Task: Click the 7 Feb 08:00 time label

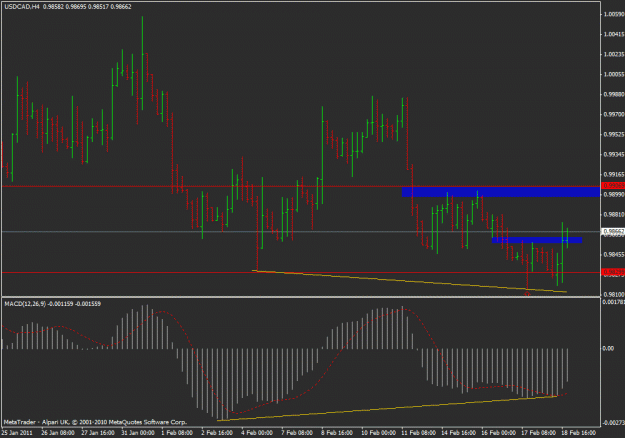Action: coord(297,432)
